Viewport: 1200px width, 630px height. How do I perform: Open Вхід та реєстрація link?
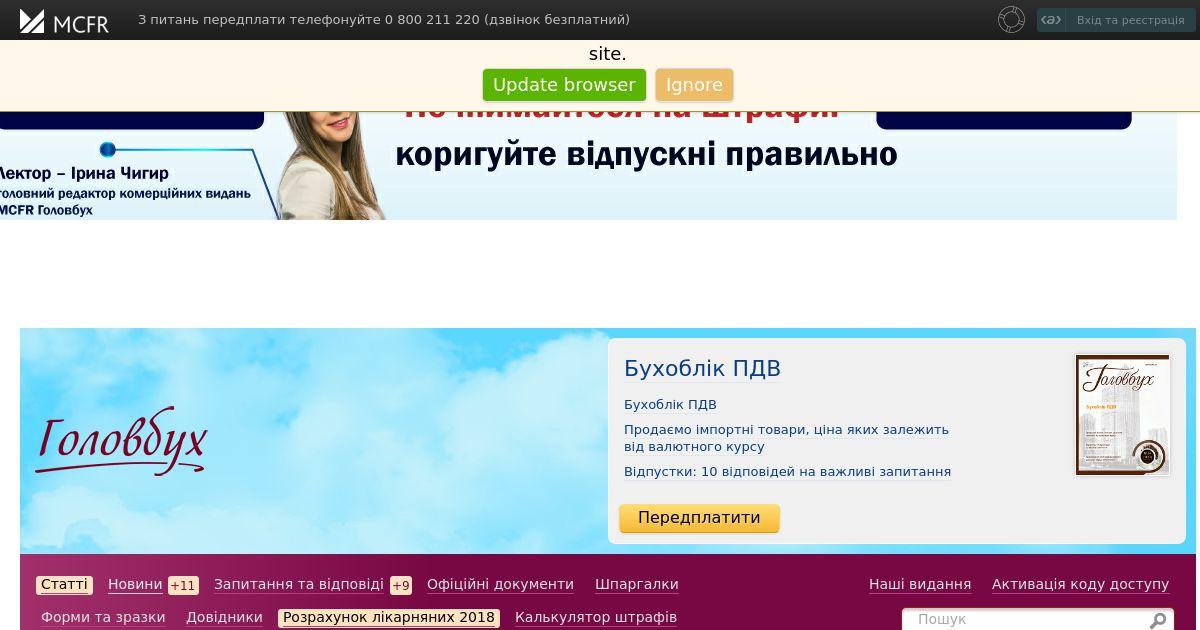(1130, 20)
